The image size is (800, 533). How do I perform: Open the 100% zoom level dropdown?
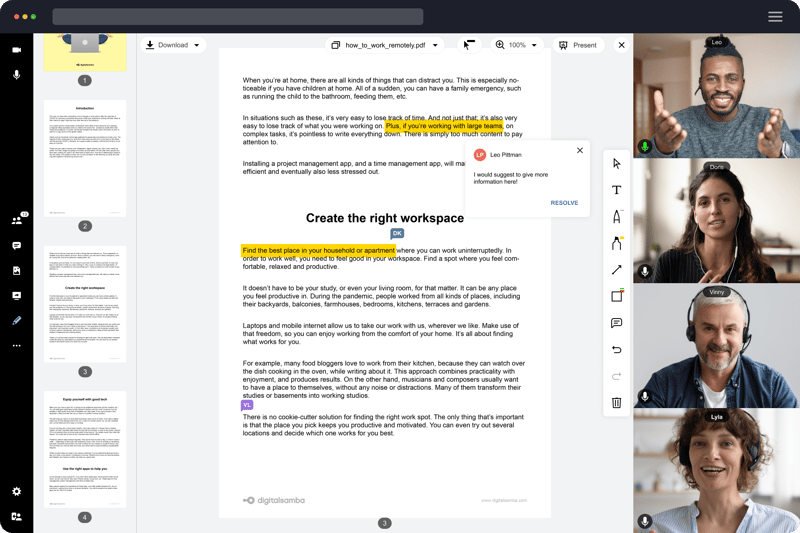(x=516, y=45)
